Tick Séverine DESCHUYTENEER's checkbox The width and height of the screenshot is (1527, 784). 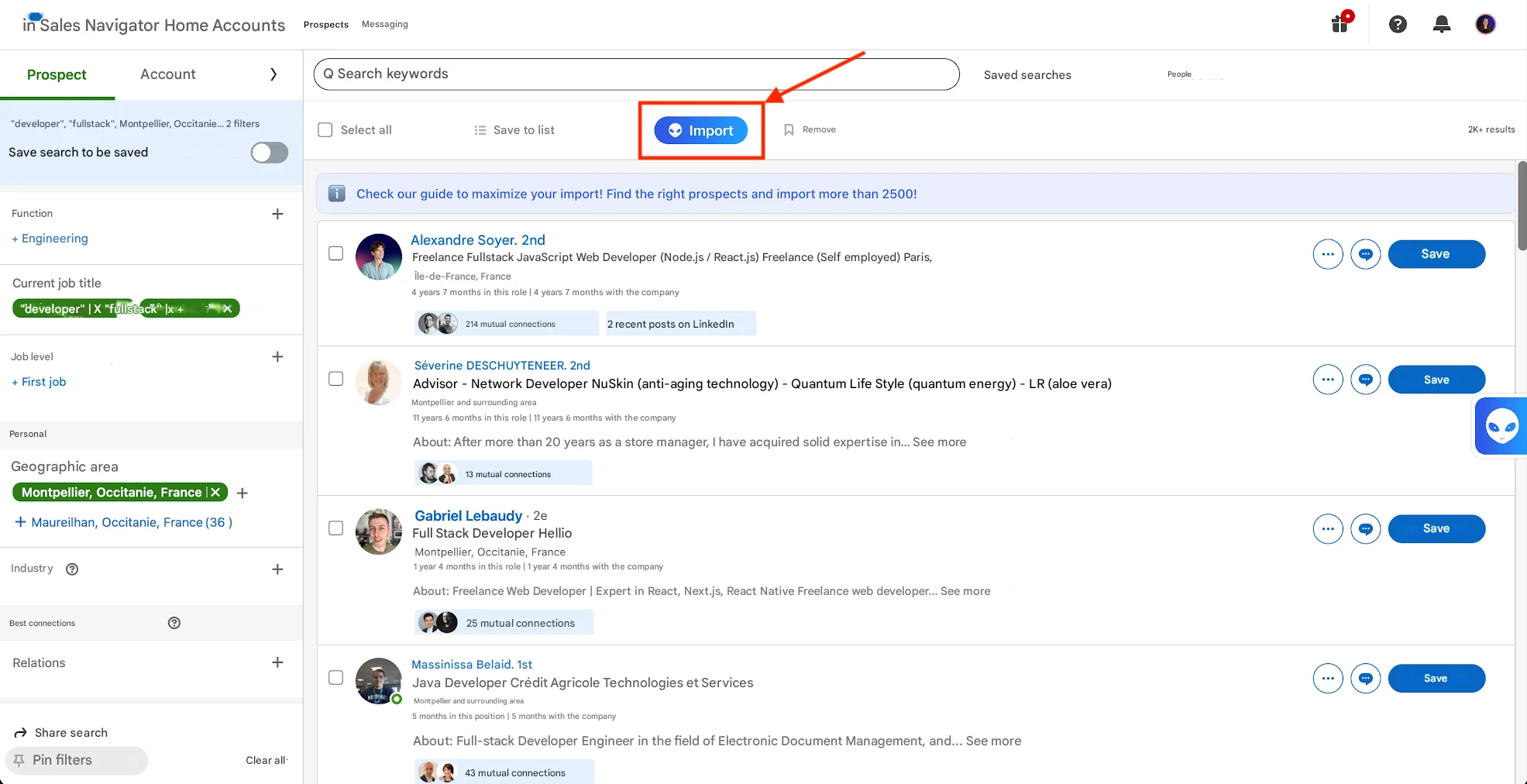click(336, 379)
